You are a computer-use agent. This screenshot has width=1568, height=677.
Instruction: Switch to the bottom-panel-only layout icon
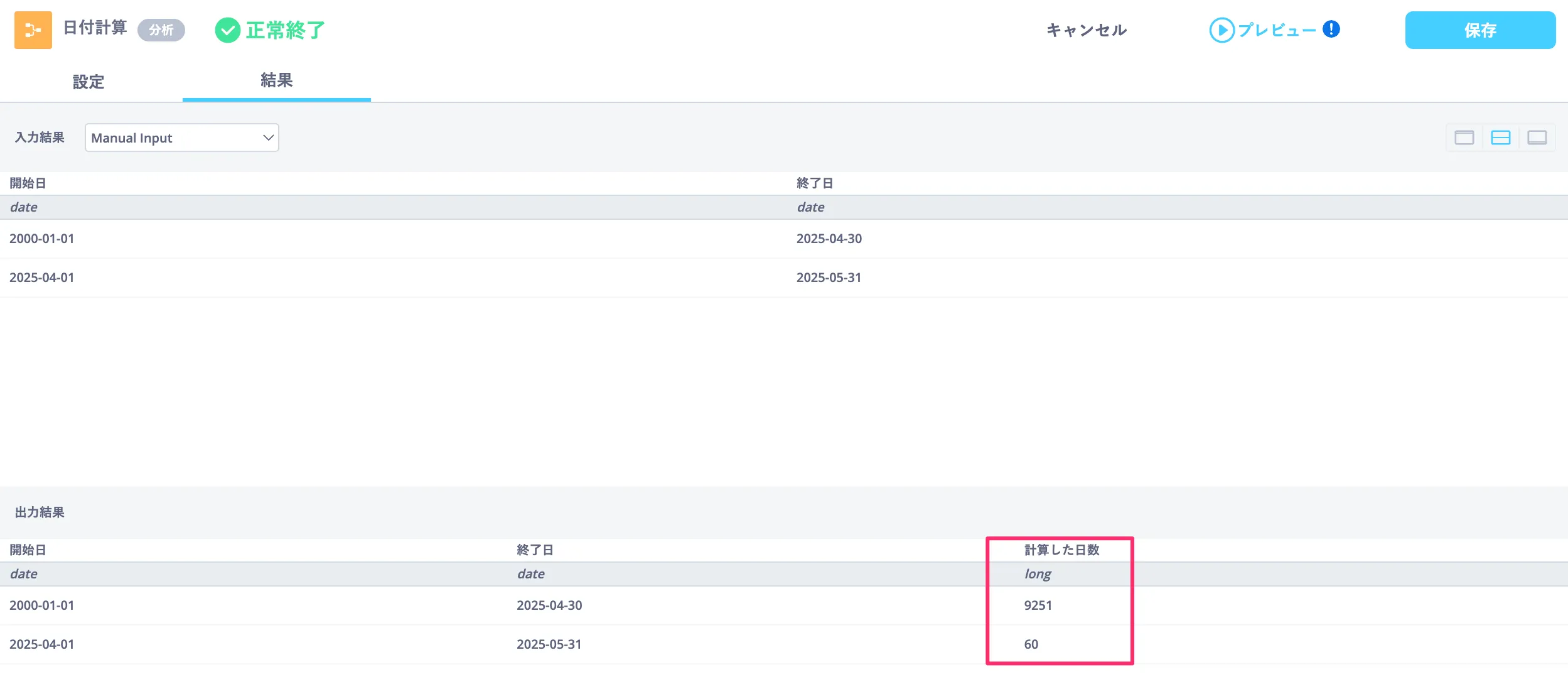tap(1537, 138)
